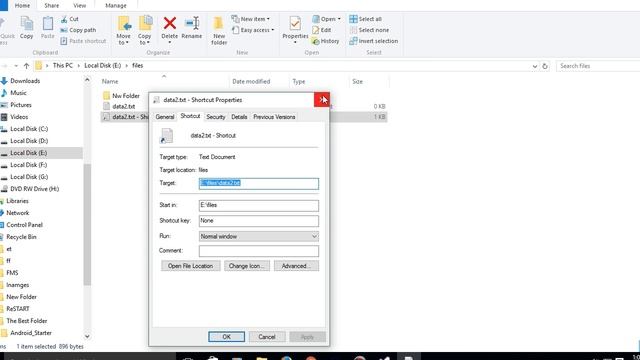The width and height of the screenshot is (640, 360).
Task: Click the Change Icon button
Action: (x=247, y=266)
